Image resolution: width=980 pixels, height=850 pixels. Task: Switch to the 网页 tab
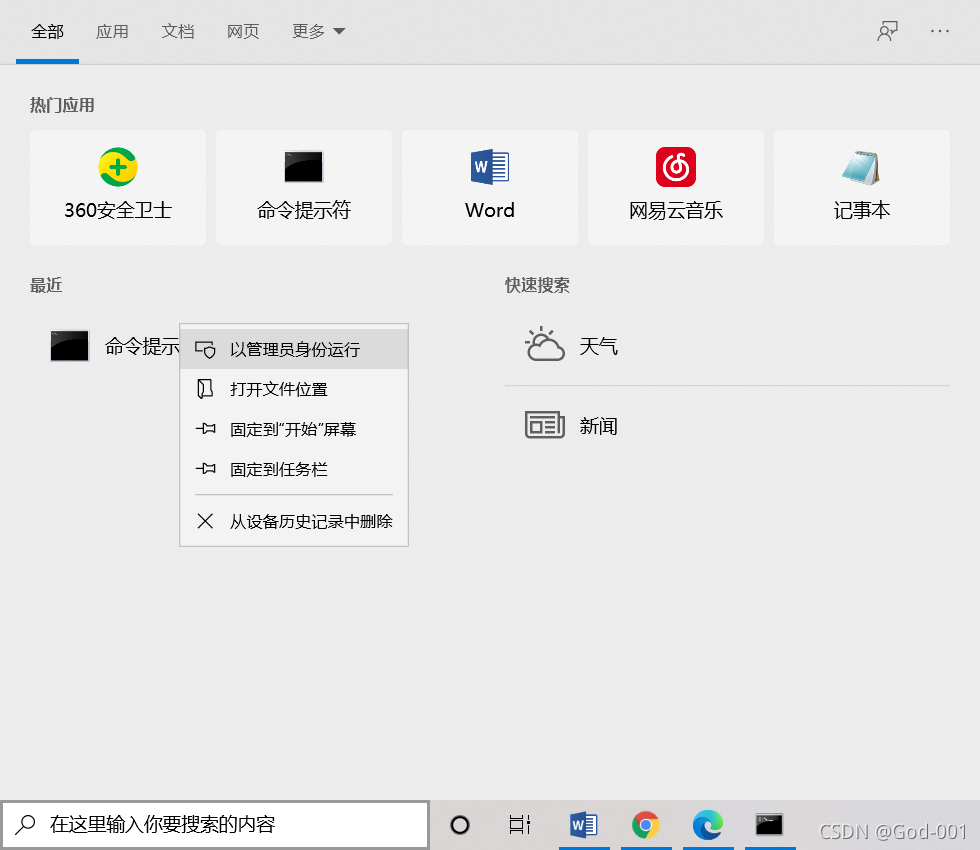(x=243, y=31)
